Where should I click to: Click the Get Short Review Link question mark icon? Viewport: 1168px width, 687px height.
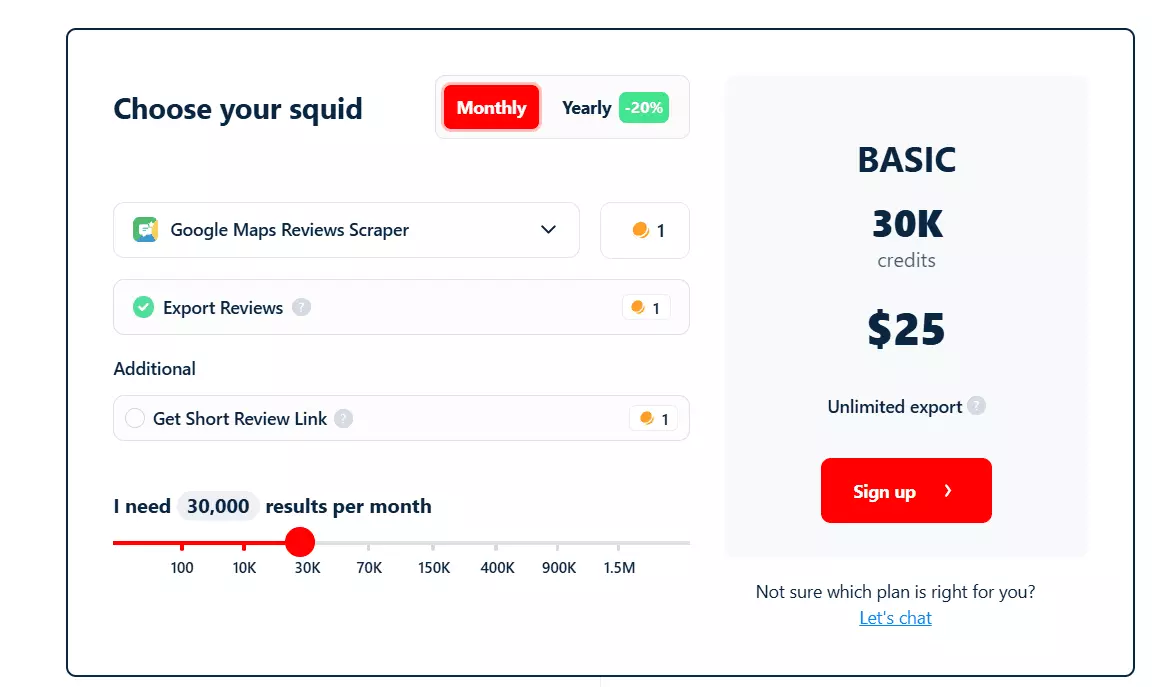coord(343,418)
